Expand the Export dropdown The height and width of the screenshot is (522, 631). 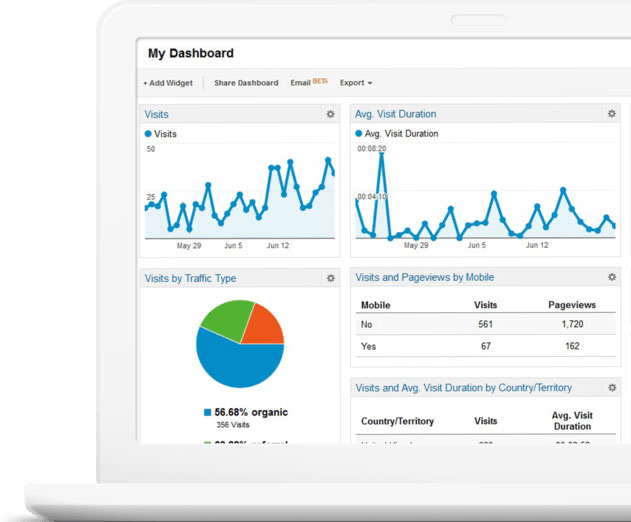356,83
